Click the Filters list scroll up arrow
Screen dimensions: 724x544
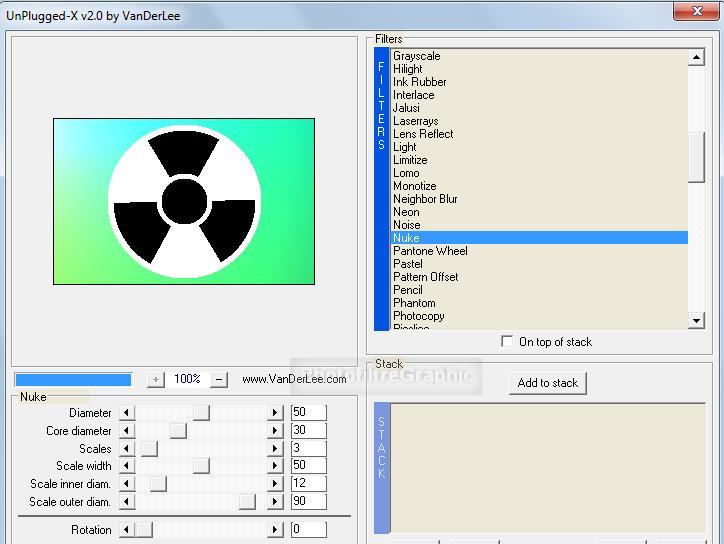[696, 57]
